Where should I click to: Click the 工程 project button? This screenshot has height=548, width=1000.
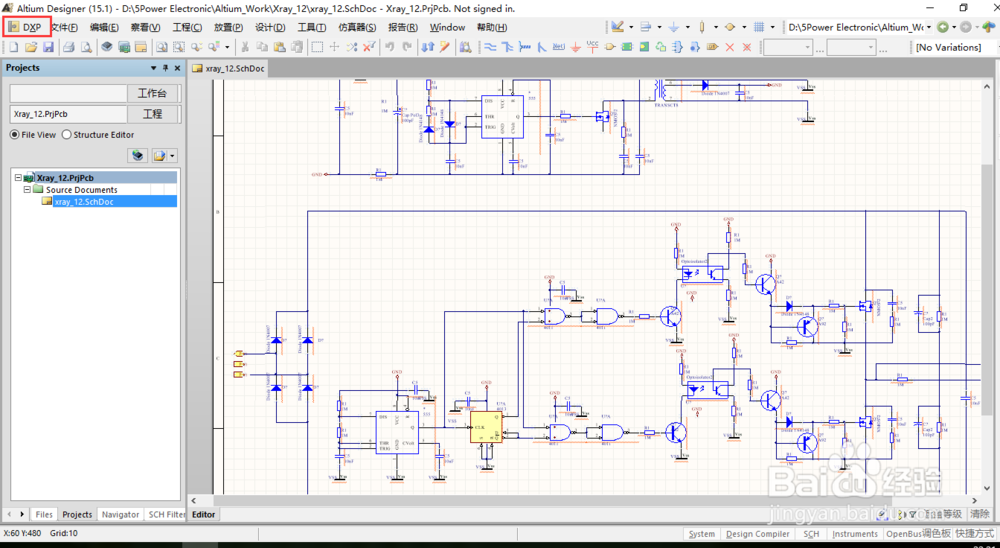pos(153,114)
